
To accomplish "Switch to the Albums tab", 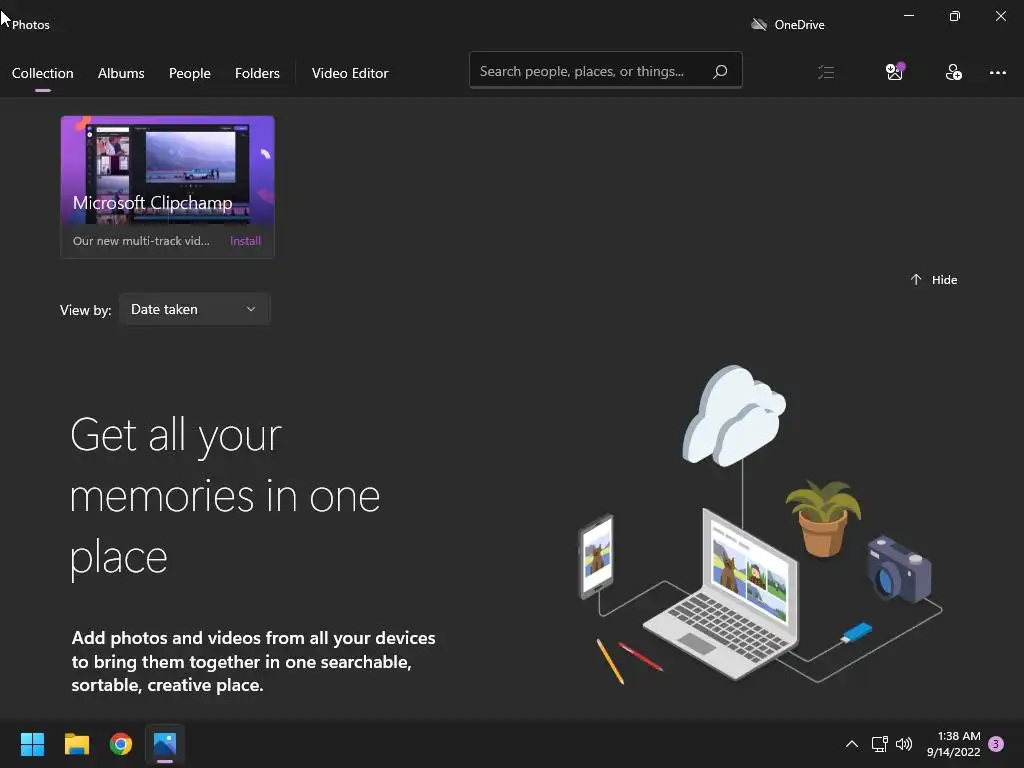I will (x=121, y=73).
